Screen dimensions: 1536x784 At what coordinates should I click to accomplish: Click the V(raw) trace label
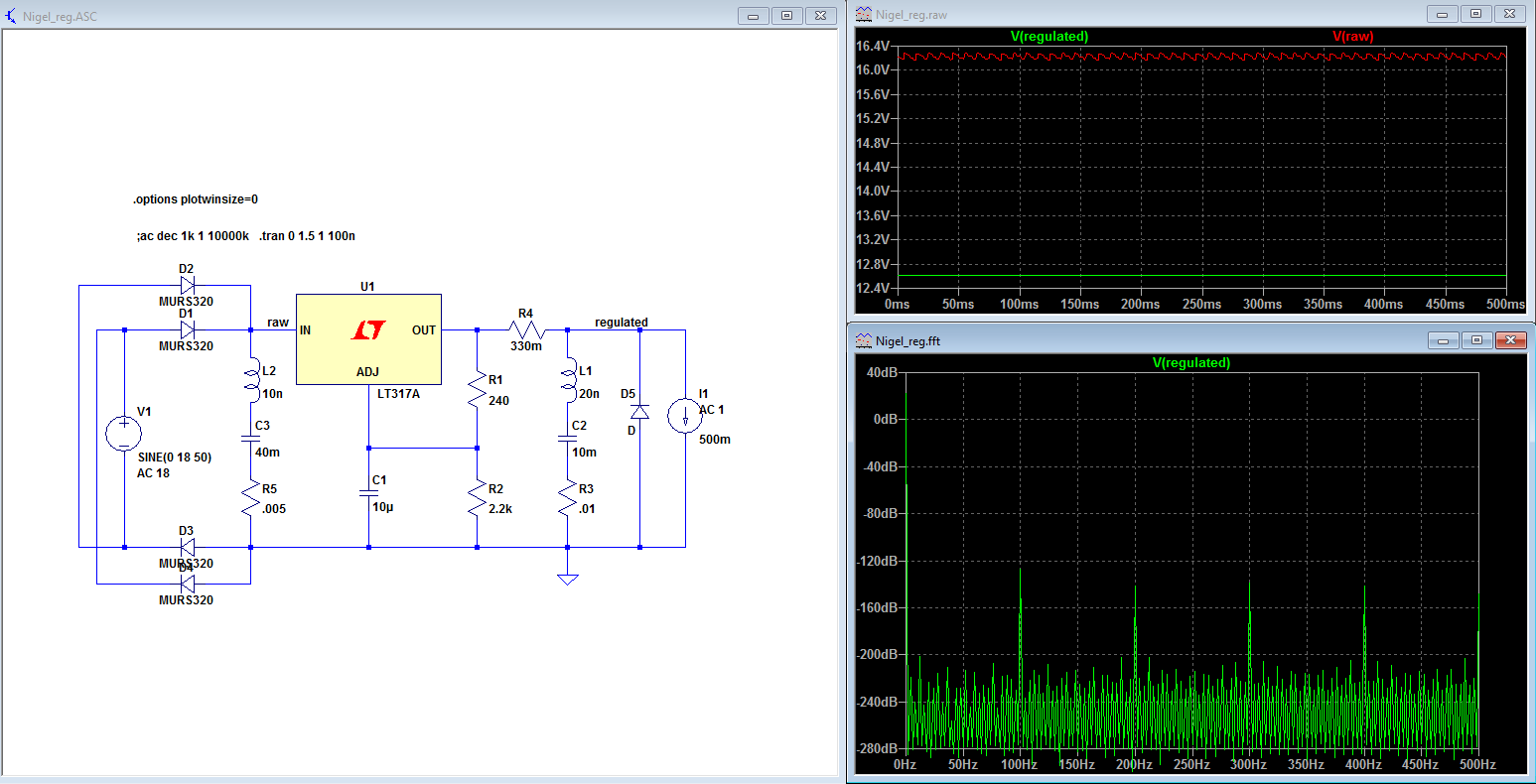coord(1353,36)
